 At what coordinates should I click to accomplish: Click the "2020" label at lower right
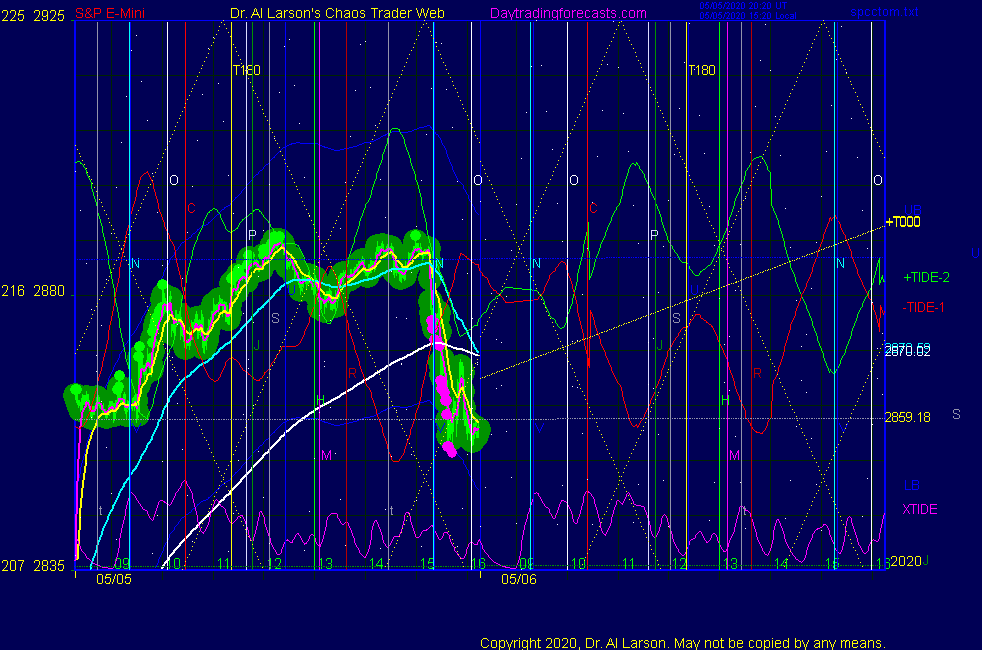(x=906, y=561)
